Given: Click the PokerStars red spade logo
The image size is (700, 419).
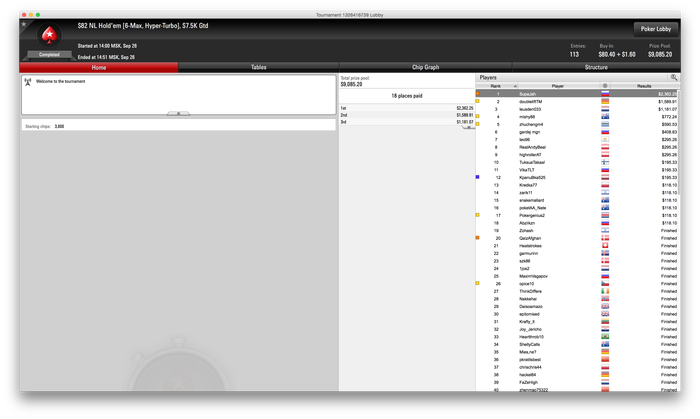Looking at the screenshot, I should click(49, 35).
